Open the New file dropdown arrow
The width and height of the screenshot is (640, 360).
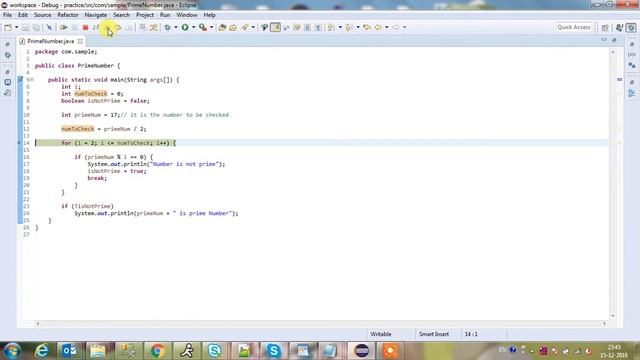point(16,27)
